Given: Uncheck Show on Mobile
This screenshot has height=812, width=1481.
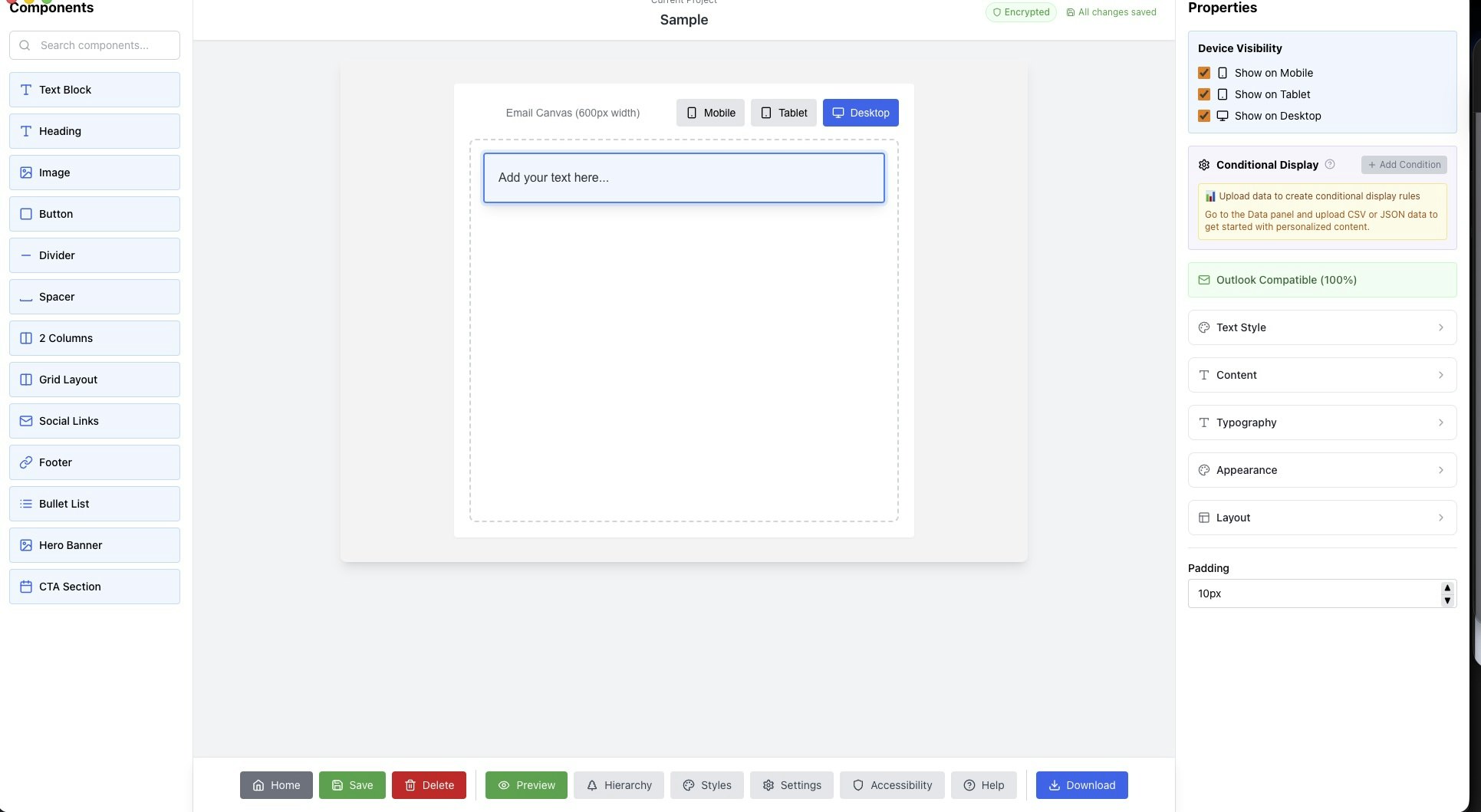Looking at the screenshot, I should coord(1203,72).
